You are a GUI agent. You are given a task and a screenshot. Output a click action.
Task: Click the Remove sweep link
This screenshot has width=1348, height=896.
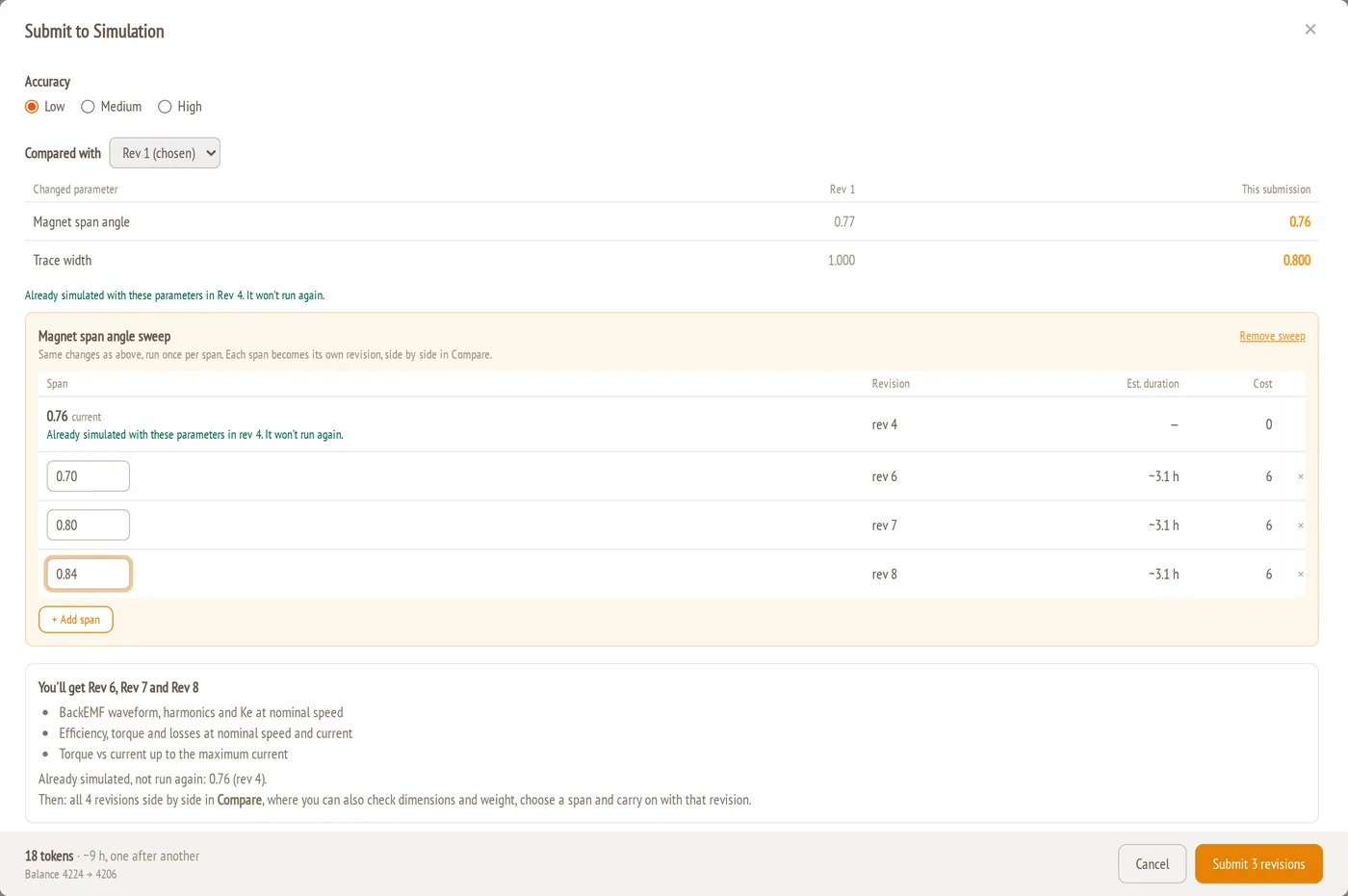point(1272,336)
